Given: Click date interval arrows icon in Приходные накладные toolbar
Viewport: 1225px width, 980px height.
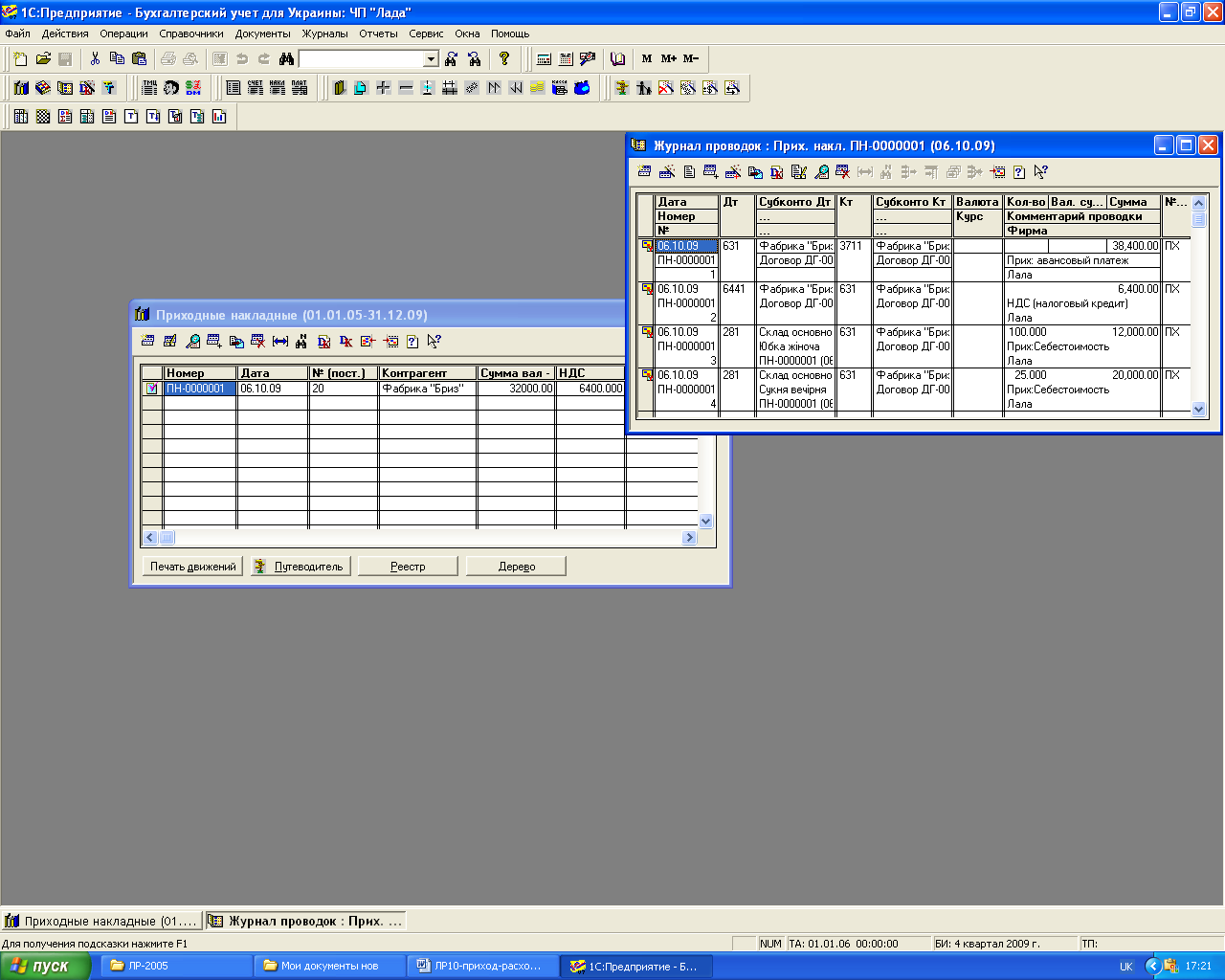Looking at the screenshot, I should (280, 341).
